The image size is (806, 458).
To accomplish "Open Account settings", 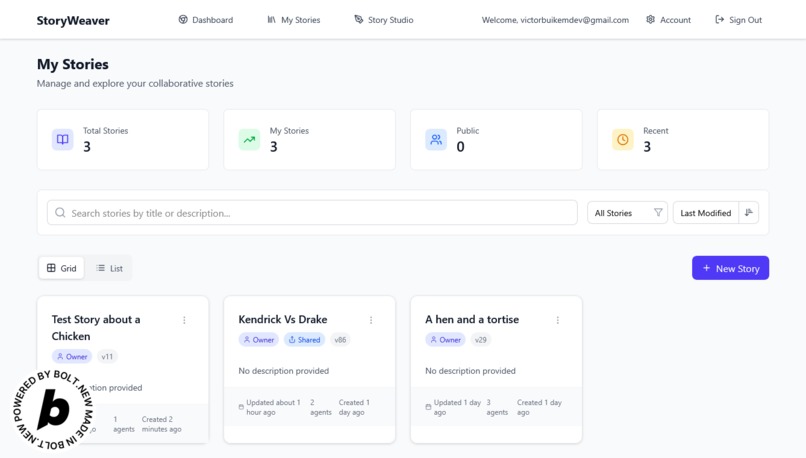I will 668,20.
